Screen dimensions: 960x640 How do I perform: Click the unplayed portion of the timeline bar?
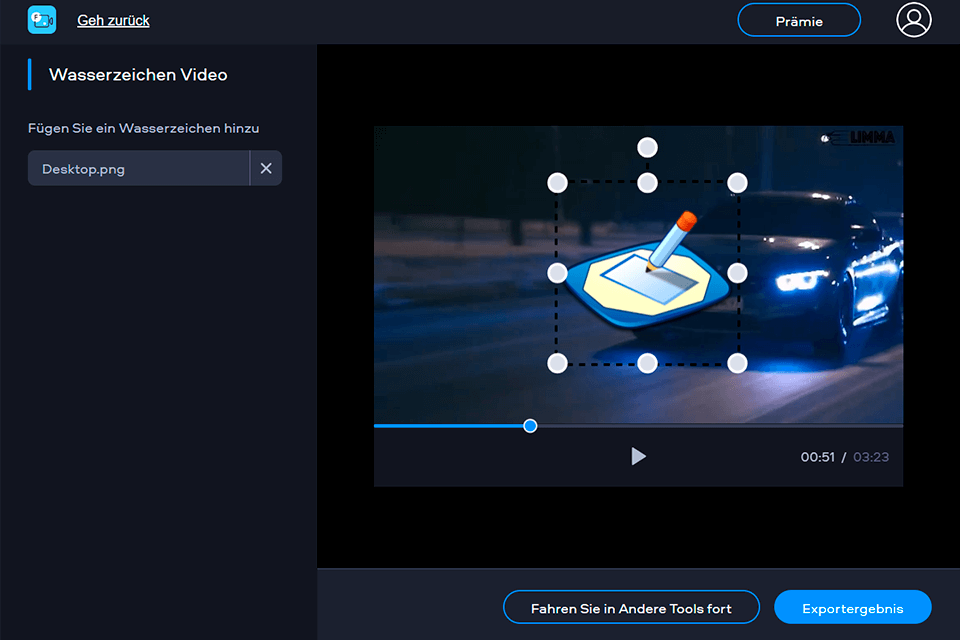point(720,426)
